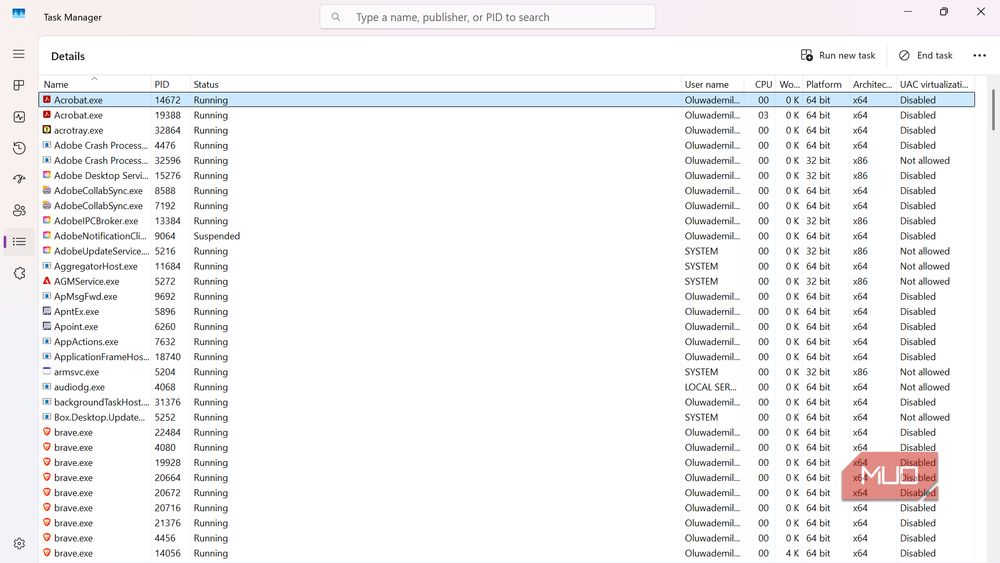Screen dimensions: 1000x563
Task: Select the Apoint.exe process name
Action: point(76,326)
